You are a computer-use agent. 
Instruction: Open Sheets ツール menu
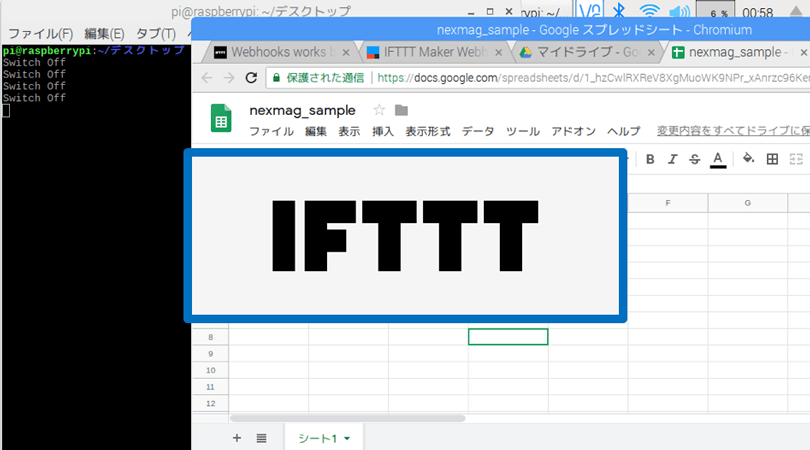[x=523, y=131]
